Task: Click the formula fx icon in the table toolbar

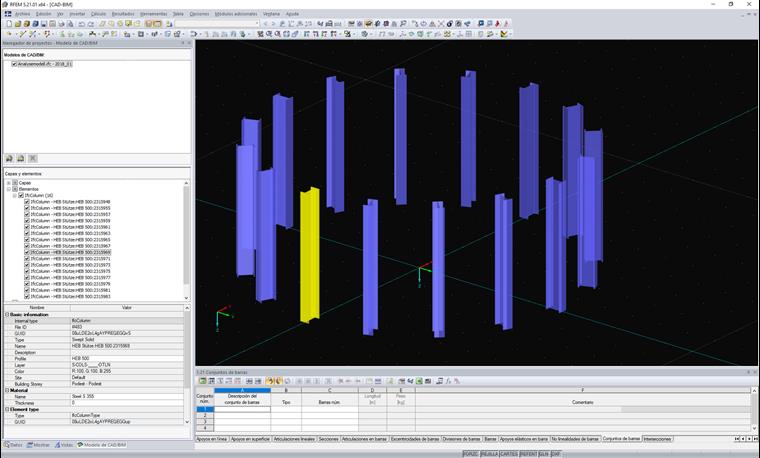Action: (448, 381)
